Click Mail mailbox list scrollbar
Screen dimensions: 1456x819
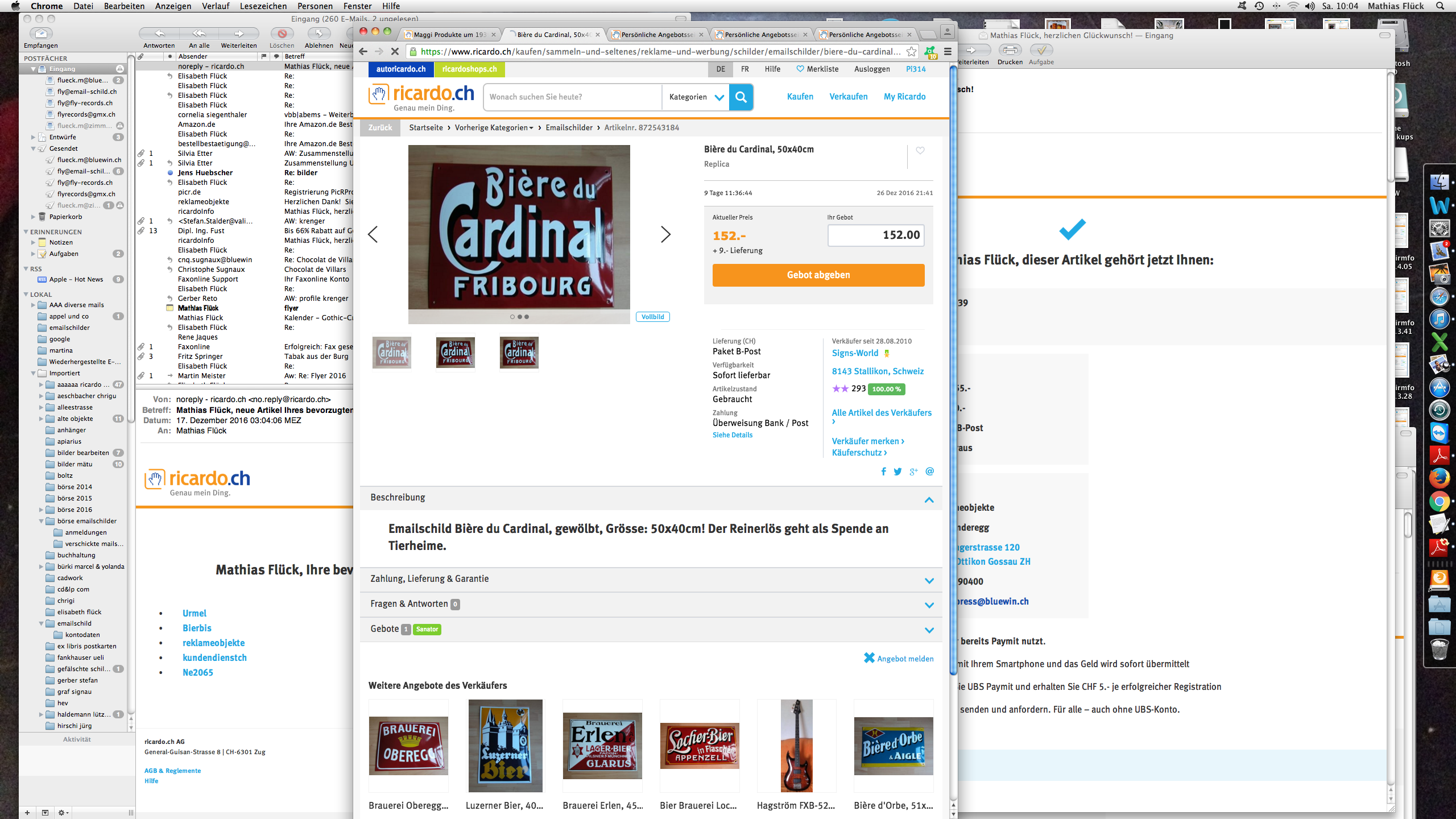coord(131,239)
